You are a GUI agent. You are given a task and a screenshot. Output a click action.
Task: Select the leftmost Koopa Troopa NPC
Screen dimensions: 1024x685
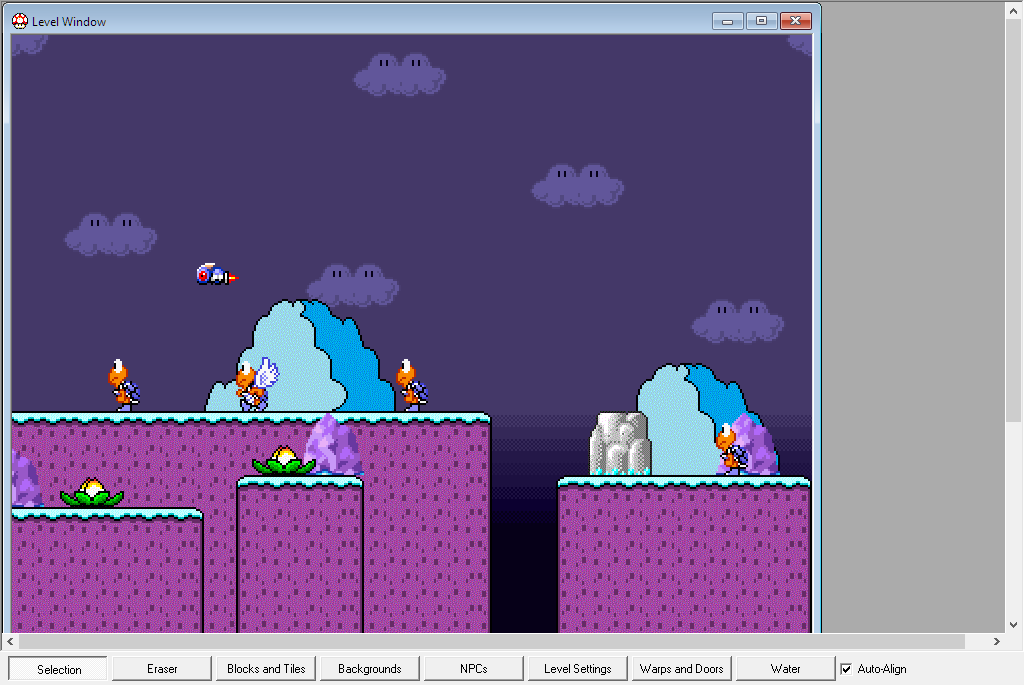point(123,385)
